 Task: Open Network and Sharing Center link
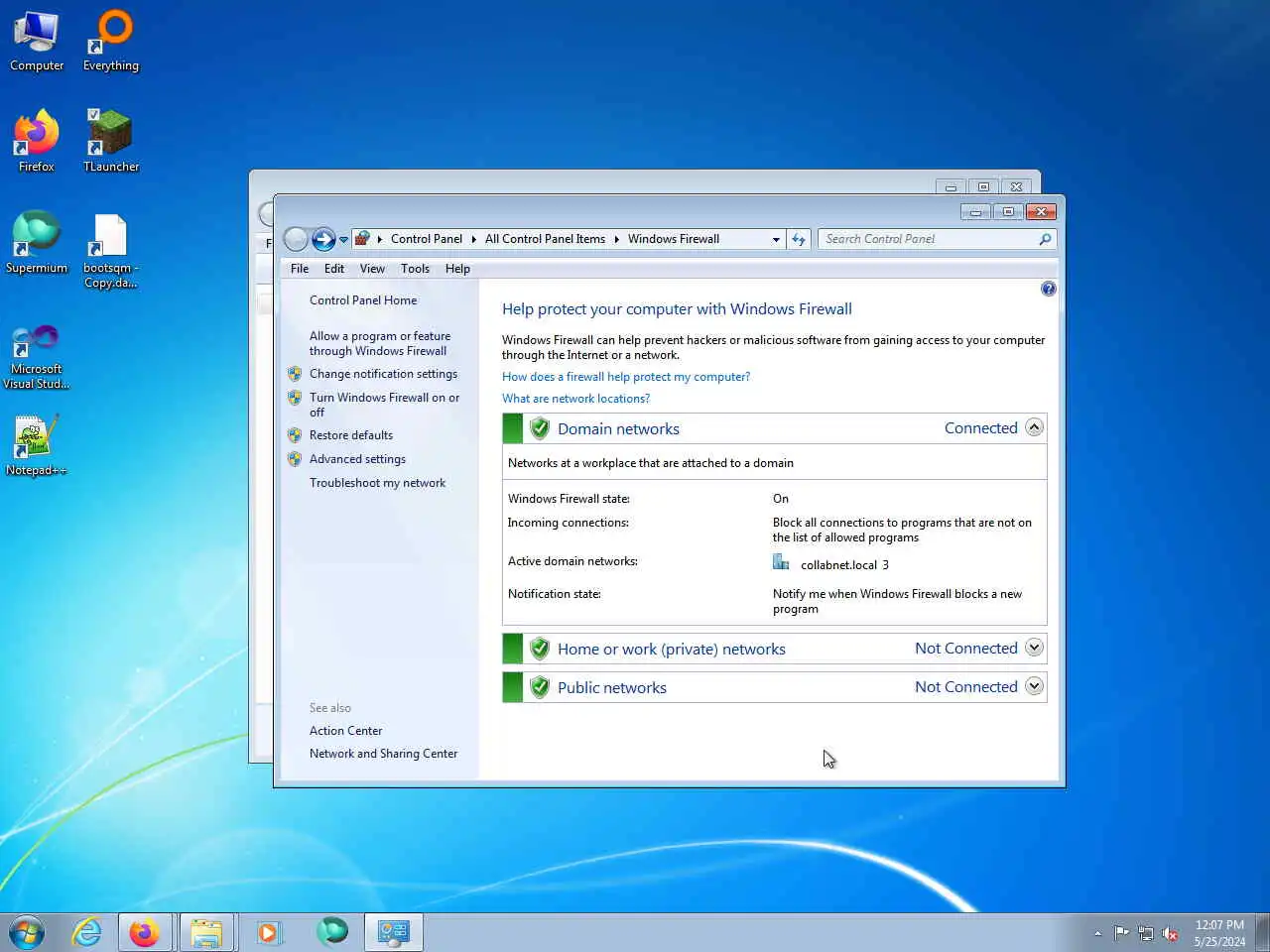pos(383,754)
